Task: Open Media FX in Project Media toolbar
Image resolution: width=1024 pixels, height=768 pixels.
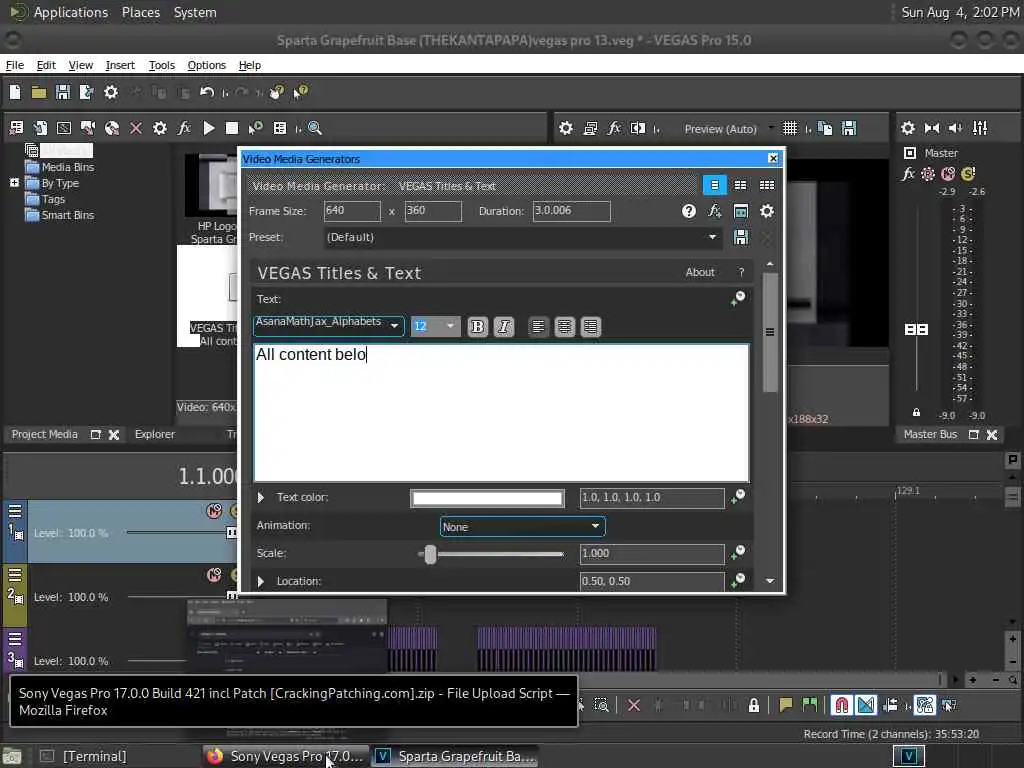Action: tap(184, 128)
